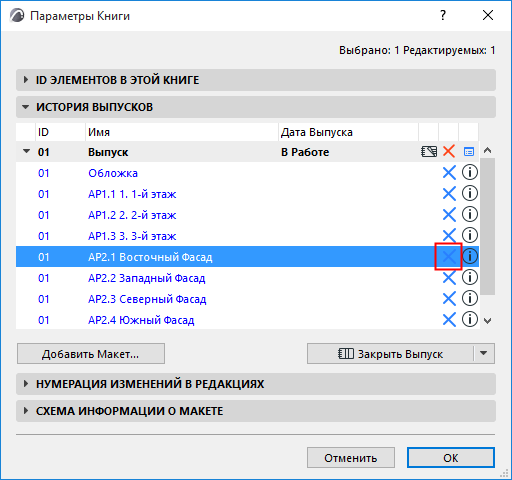Remove АР2.1 Восточный Фасад from the issue
Image resolution: width=512 pixels, height=480 pixels.
(448, 256)
